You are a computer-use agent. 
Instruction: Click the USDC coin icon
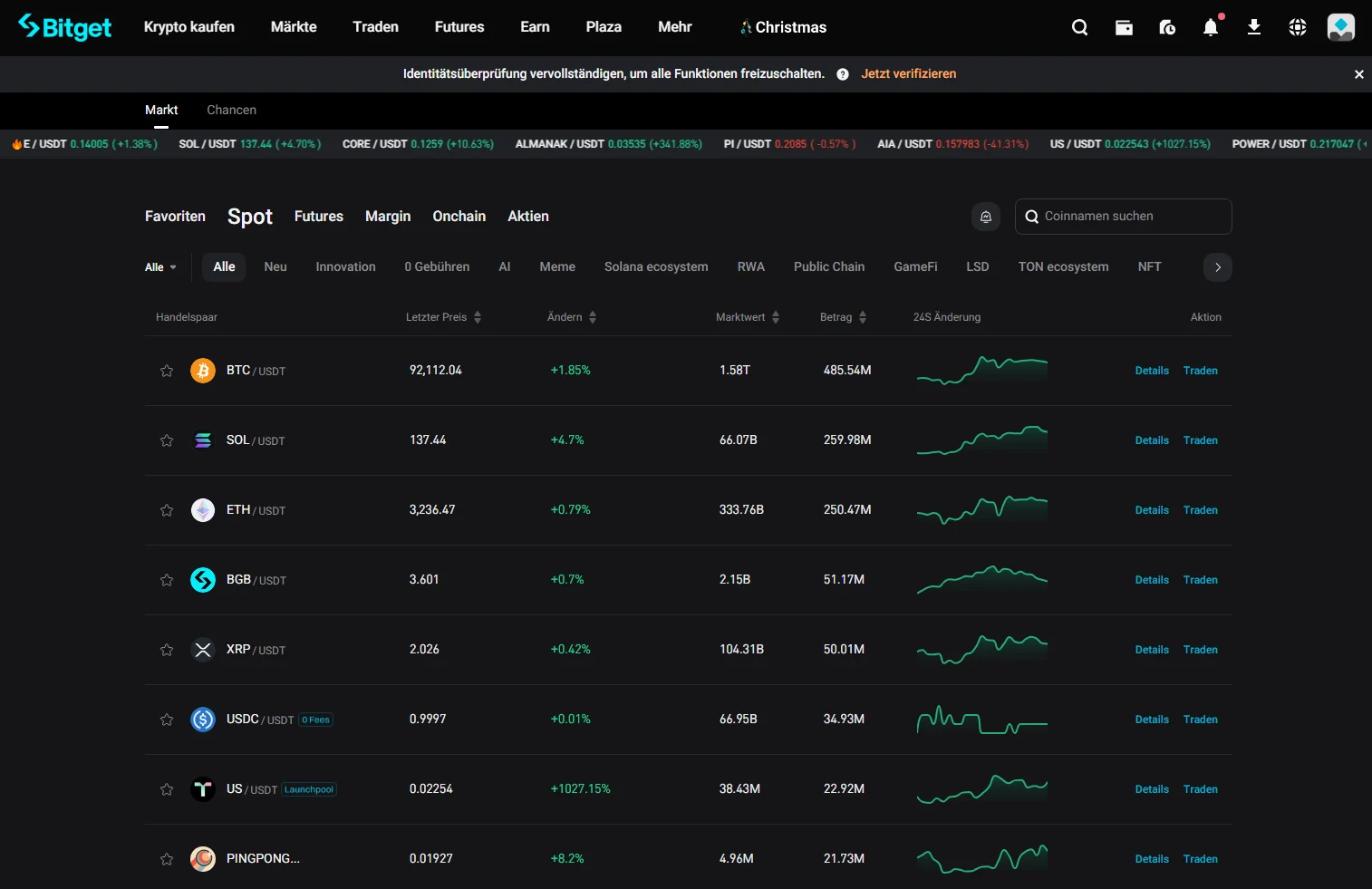click(203, 720)
